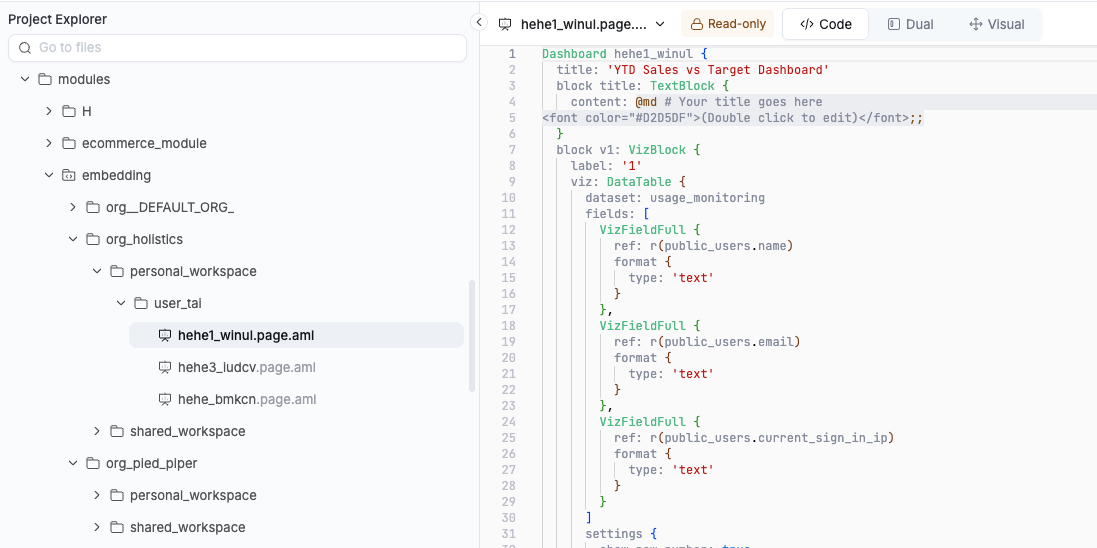
Task: Expand shared_workspace under org_pied_piper
Action: click(x=97, y=528)
